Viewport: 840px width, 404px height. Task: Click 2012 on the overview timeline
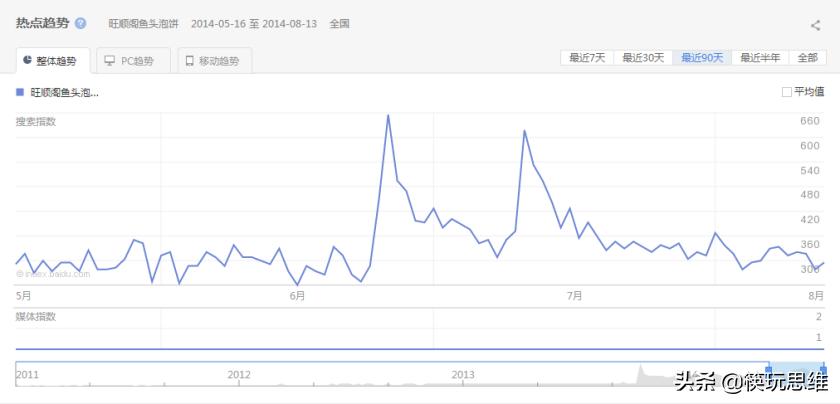tap(239, 375)
